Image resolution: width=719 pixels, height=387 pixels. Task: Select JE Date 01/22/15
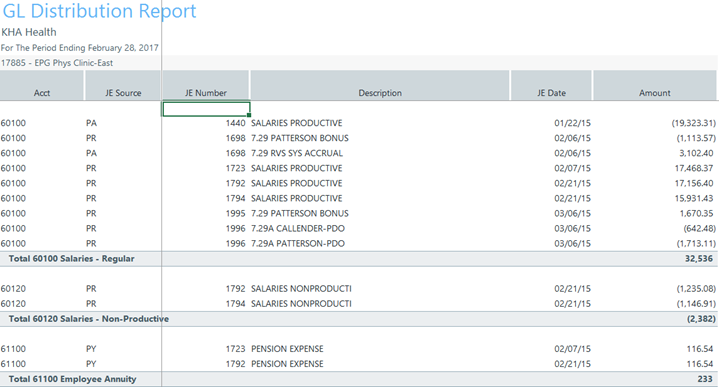(x=572, y=123)
